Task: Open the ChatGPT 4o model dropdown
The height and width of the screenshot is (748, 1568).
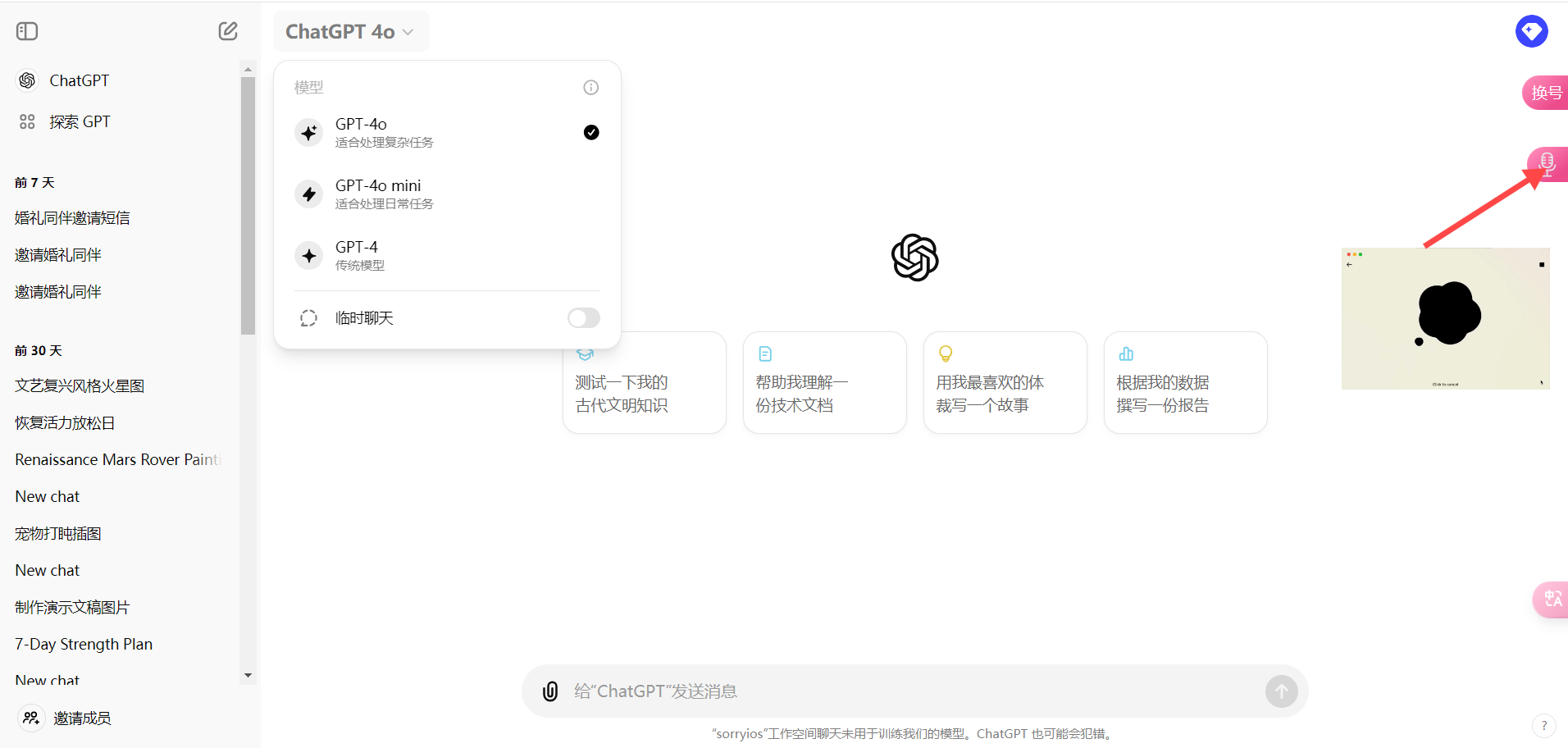Action: 350,31
